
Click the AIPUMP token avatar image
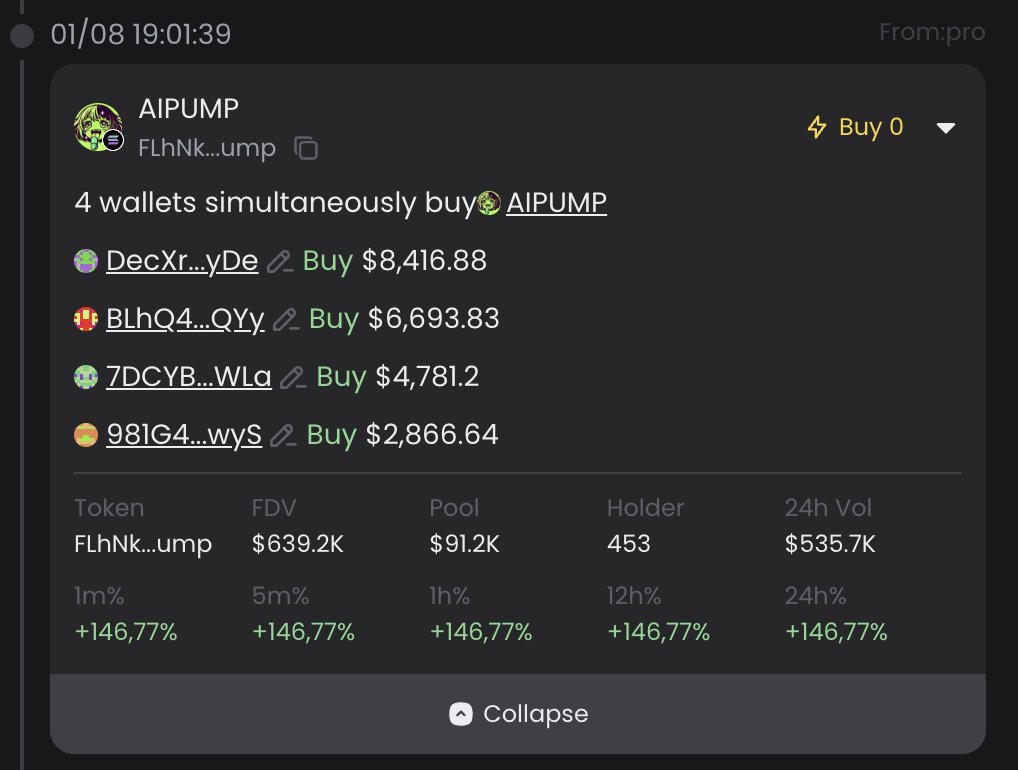(98, 127)
